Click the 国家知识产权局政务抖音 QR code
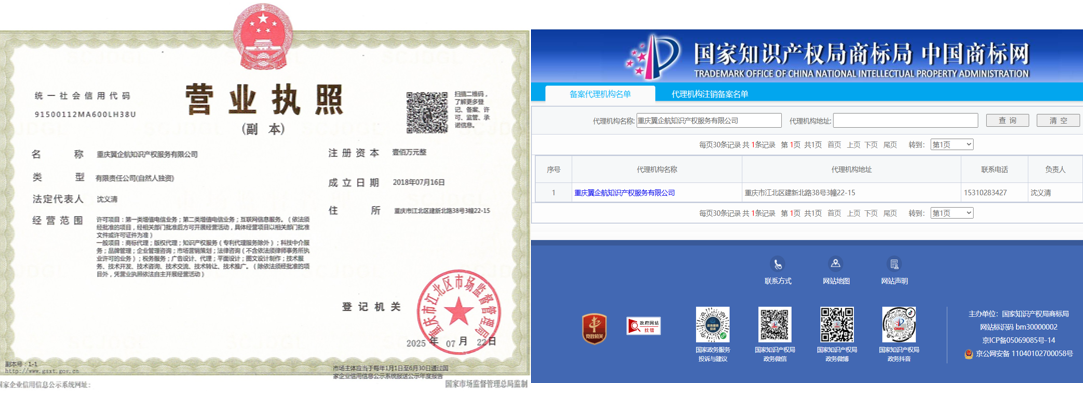The image size is (1091, 401). (x=899, y=325)
